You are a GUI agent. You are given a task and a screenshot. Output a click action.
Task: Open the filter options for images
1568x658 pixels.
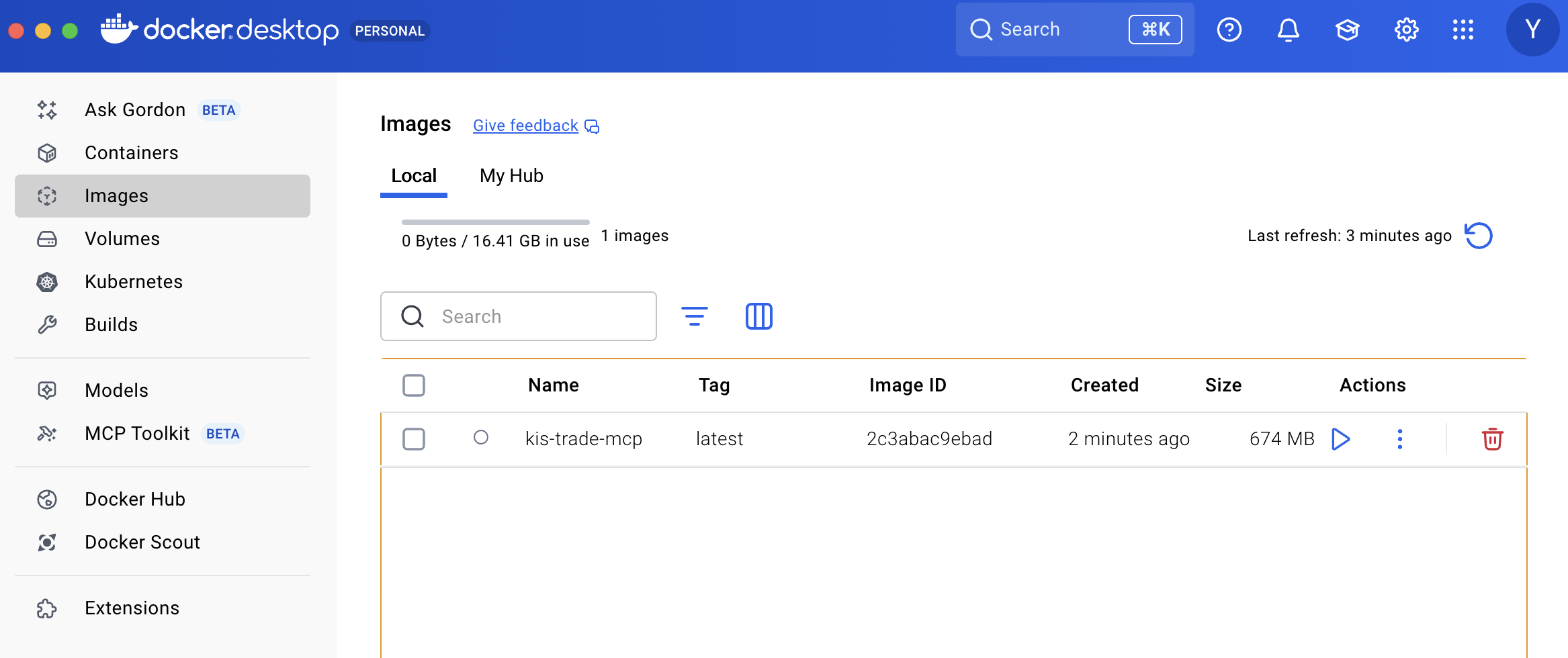click(694, 316)
